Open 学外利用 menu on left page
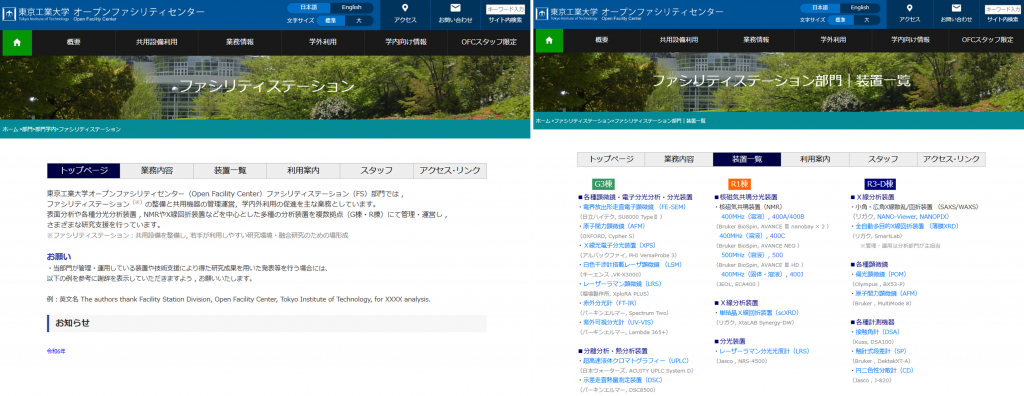 point(323,42)
